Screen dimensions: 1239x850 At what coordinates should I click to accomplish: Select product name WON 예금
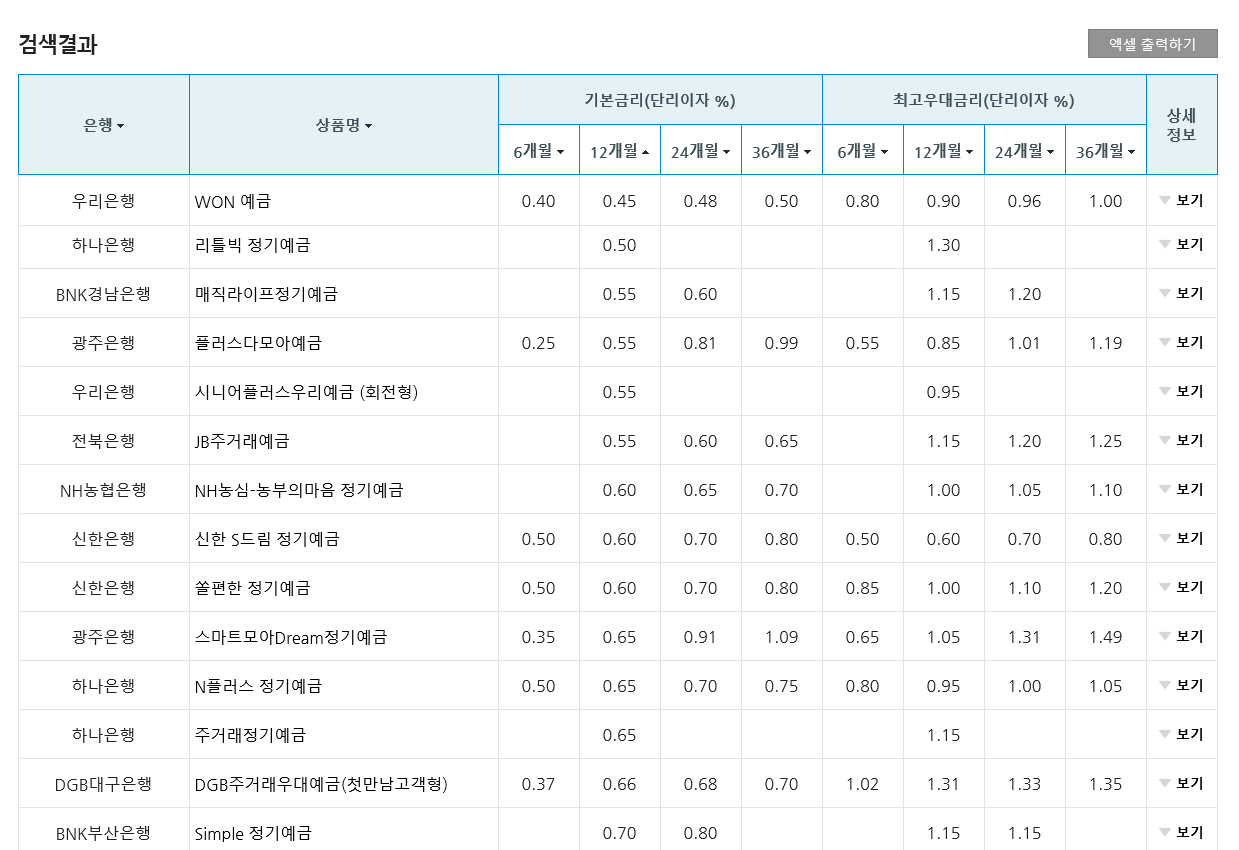coord(232,201)
